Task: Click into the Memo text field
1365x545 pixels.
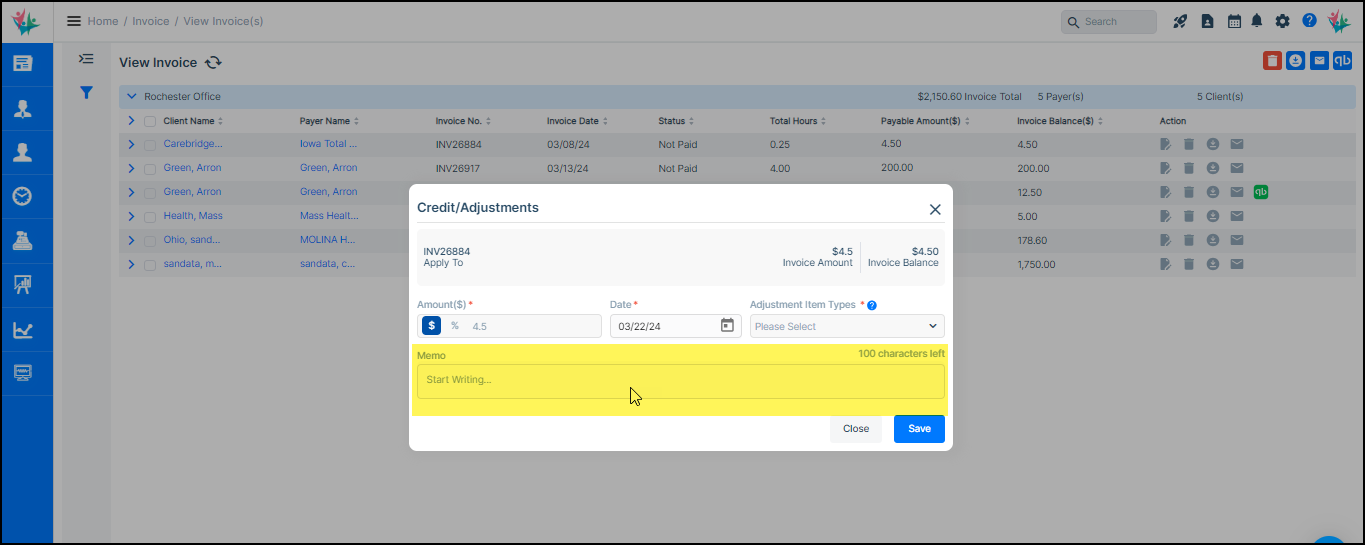Action: (x=680, y=381)
